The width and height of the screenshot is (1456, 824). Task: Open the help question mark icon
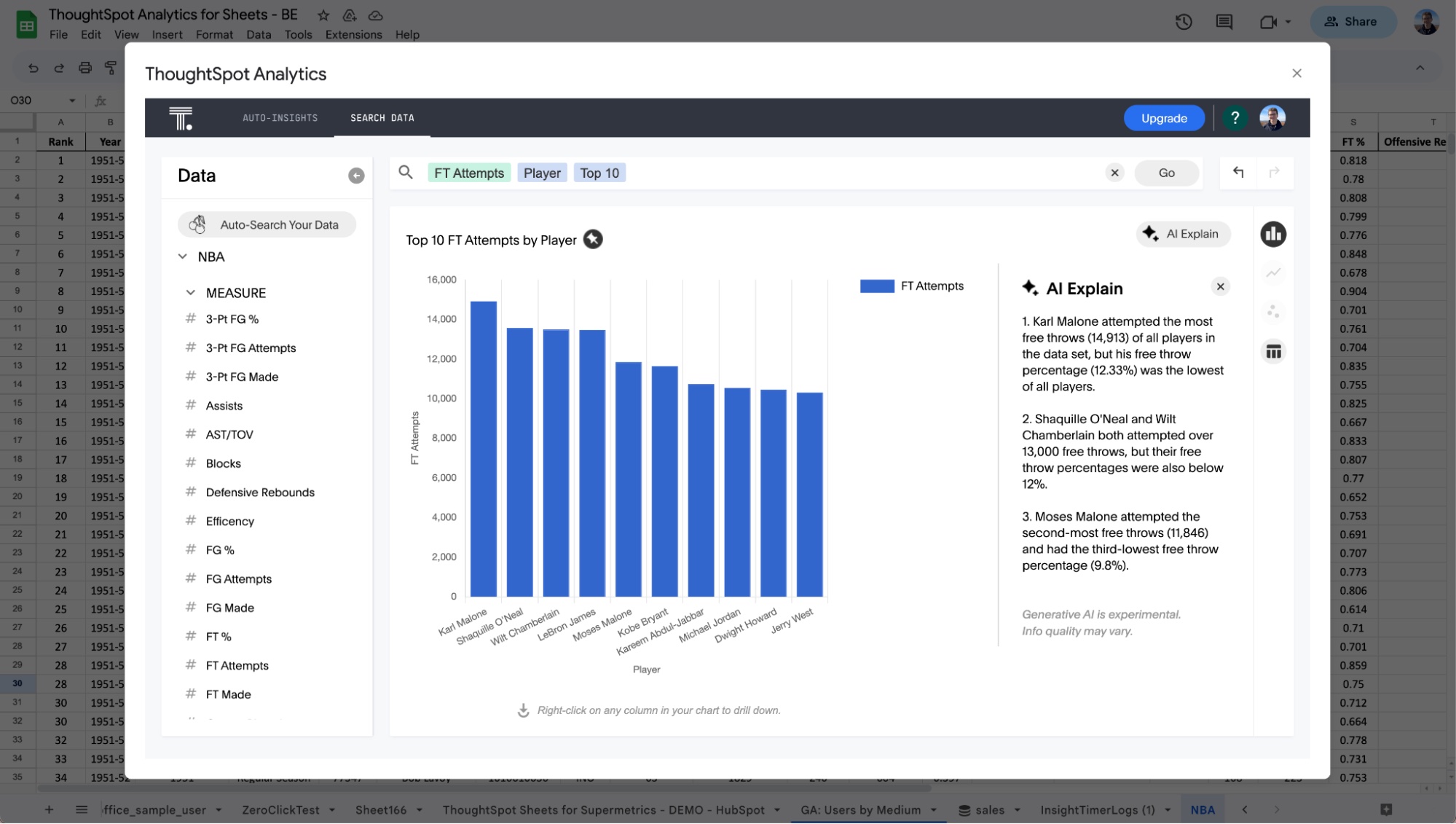coord(1235,118)
